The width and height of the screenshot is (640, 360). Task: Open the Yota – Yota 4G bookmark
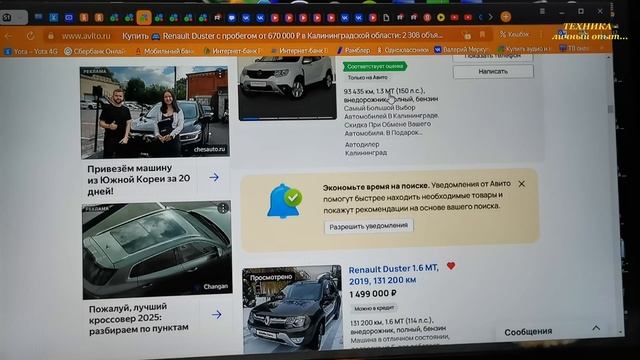(31, 51)
